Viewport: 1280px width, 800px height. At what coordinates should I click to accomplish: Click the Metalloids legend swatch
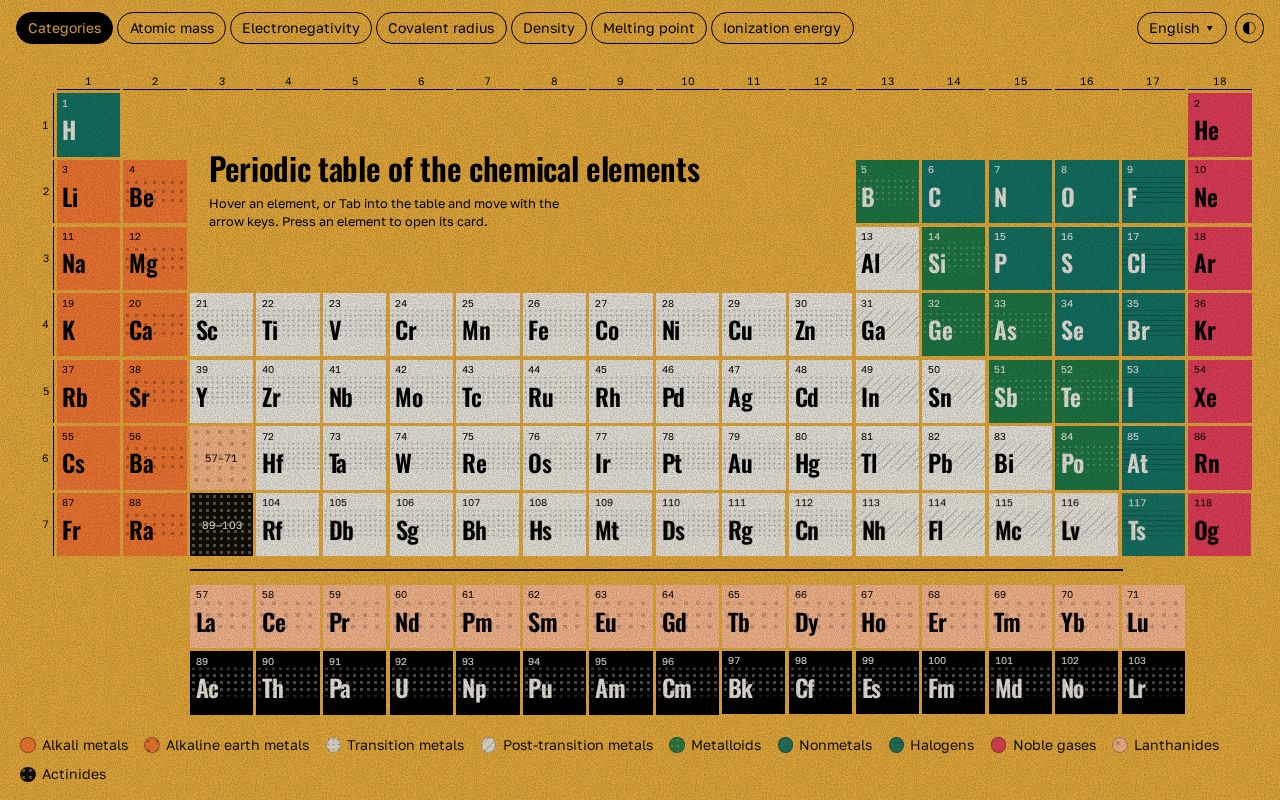click(x=677, y=745)
